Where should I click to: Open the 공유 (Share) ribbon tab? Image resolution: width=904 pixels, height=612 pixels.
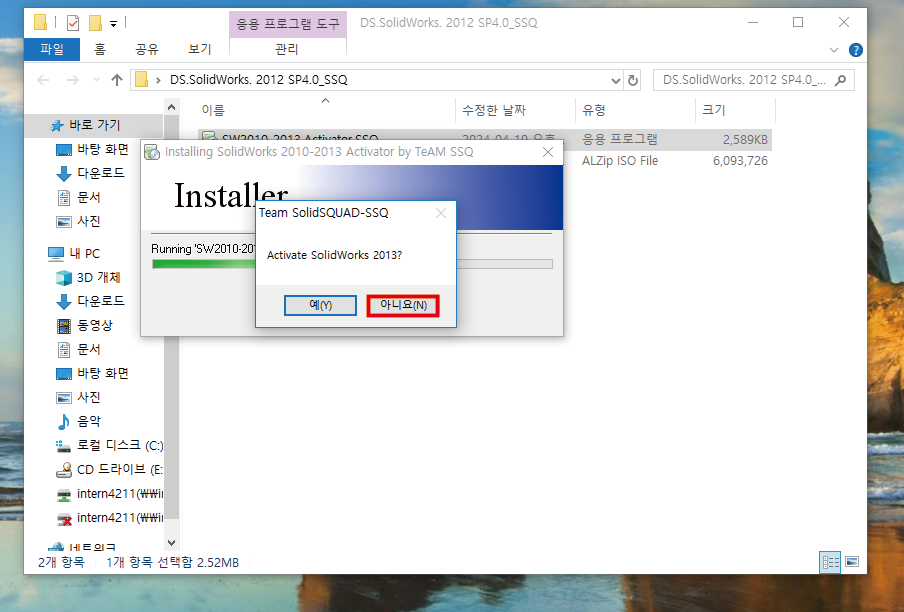[x=146, y=50]
